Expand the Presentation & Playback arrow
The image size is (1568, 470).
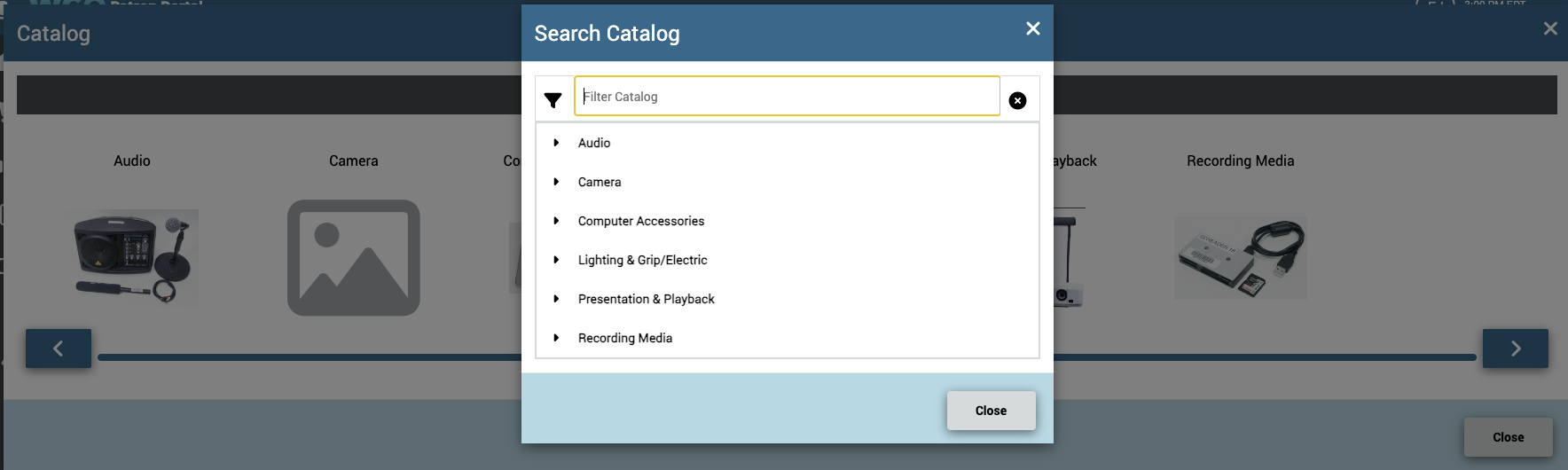click(556, 299)
